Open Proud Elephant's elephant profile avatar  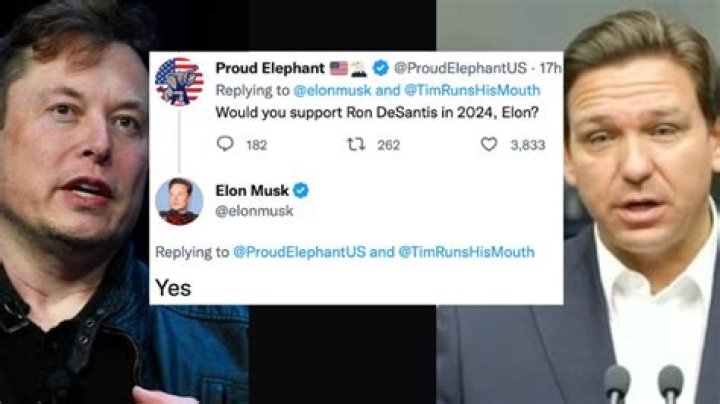[179, 82]
